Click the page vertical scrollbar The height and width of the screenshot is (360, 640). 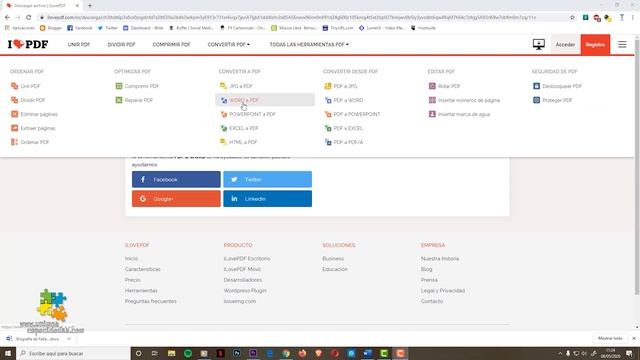coord(637,167)
